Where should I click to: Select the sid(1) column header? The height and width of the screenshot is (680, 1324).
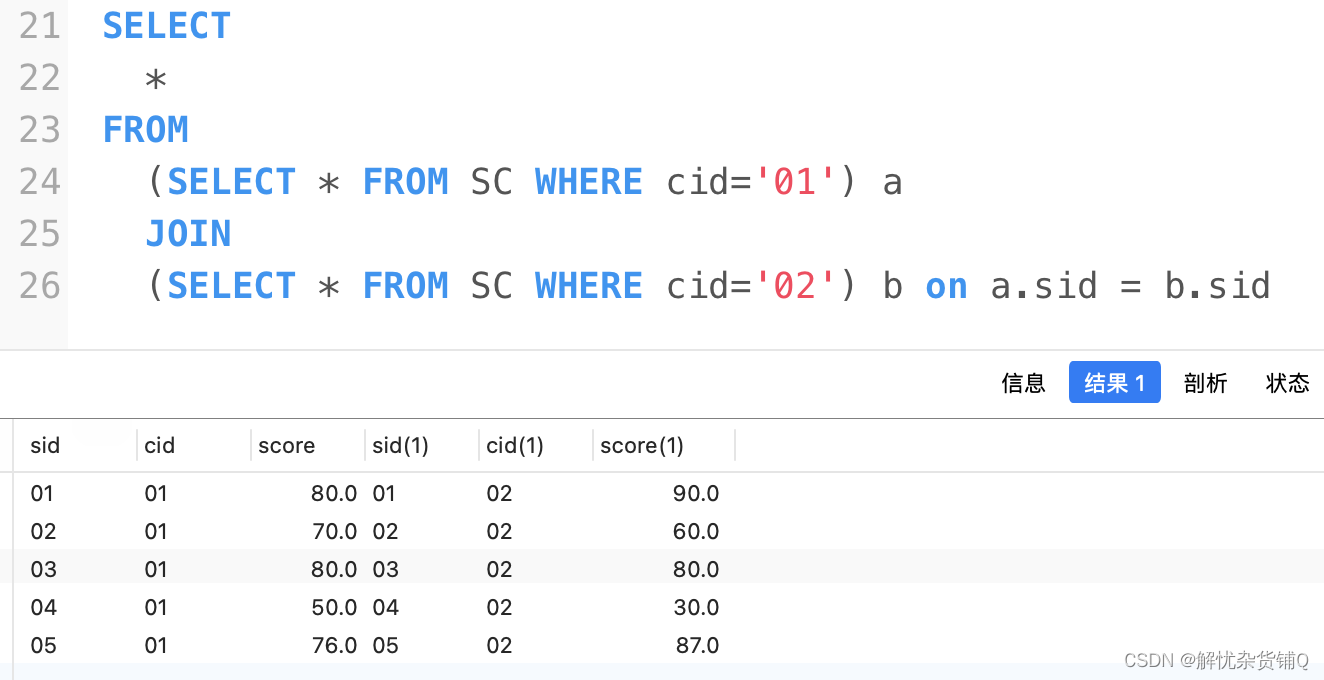(400, 446)
